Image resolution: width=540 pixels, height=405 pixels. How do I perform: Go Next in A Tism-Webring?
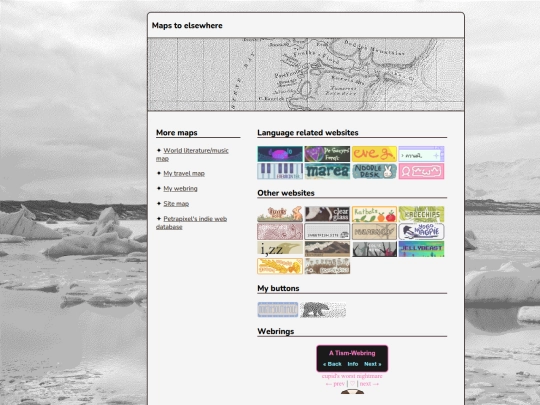click(x=373, y=364)
